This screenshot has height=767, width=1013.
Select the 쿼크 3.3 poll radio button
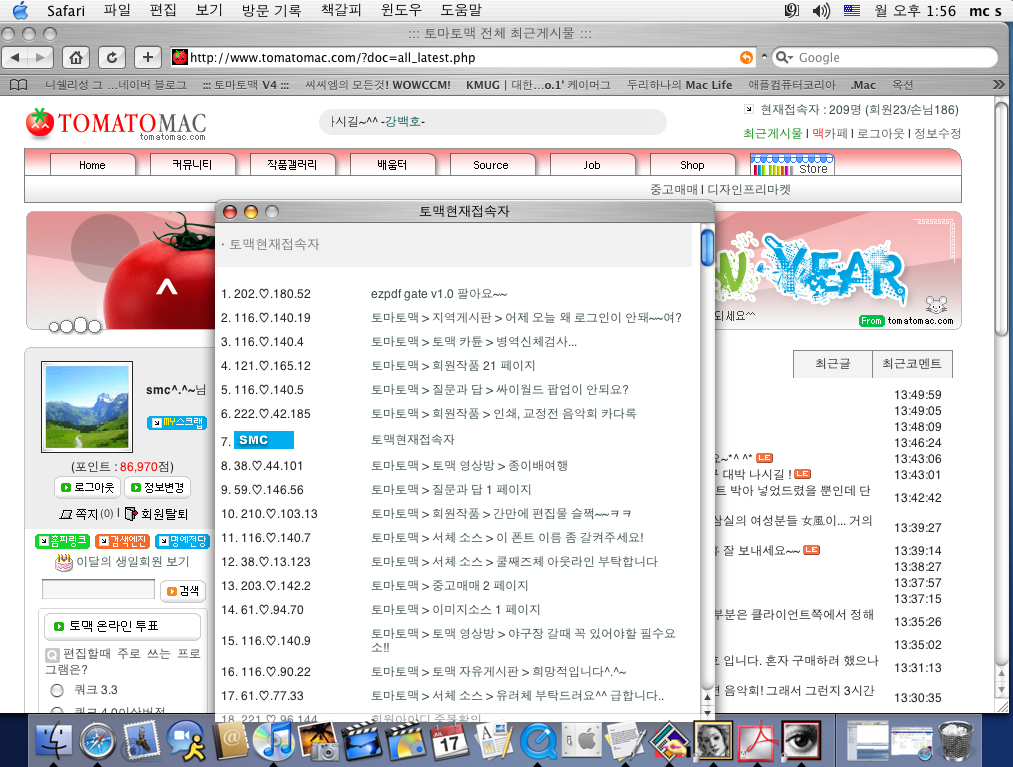[x=57, y=690]
